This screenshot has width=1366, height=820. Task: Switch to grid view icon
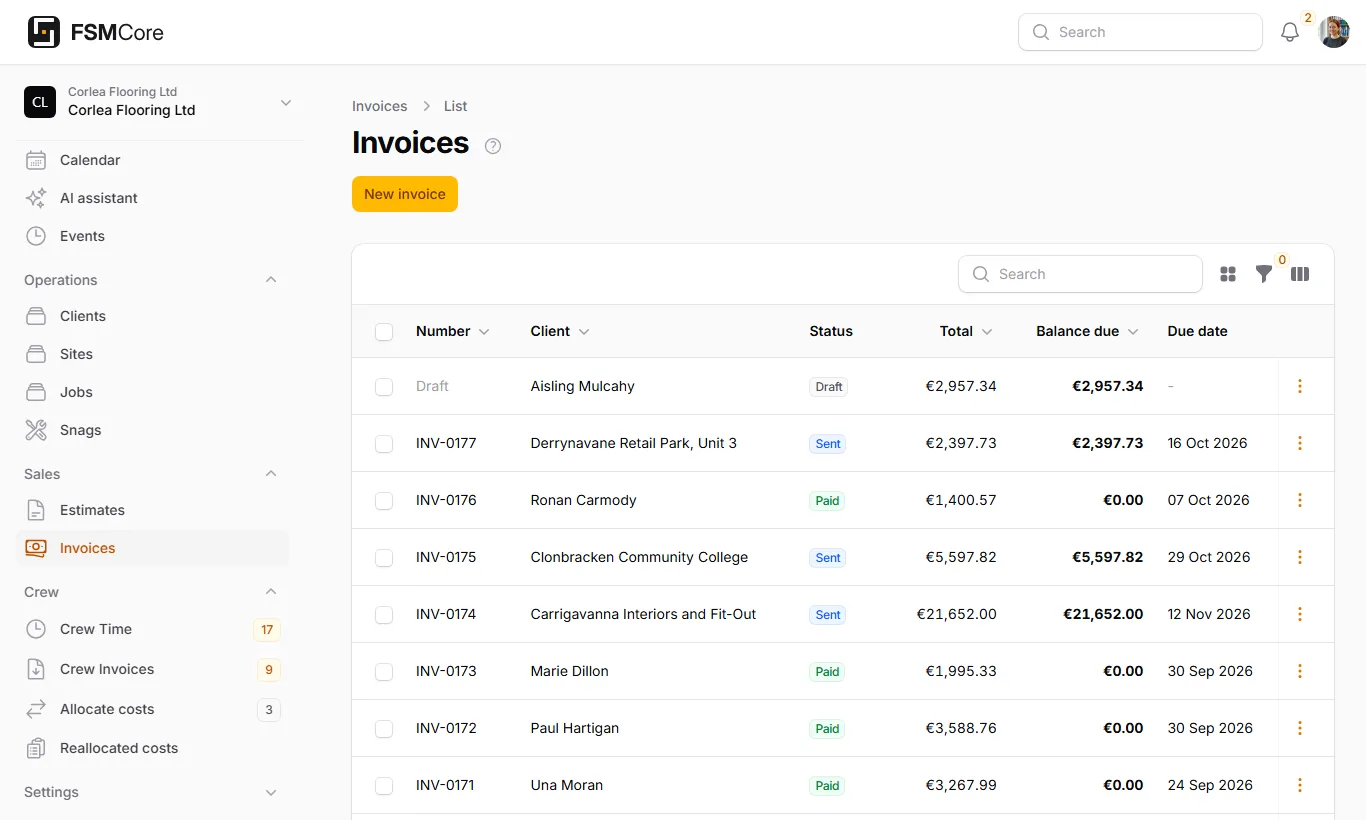tap(1228, 274)
